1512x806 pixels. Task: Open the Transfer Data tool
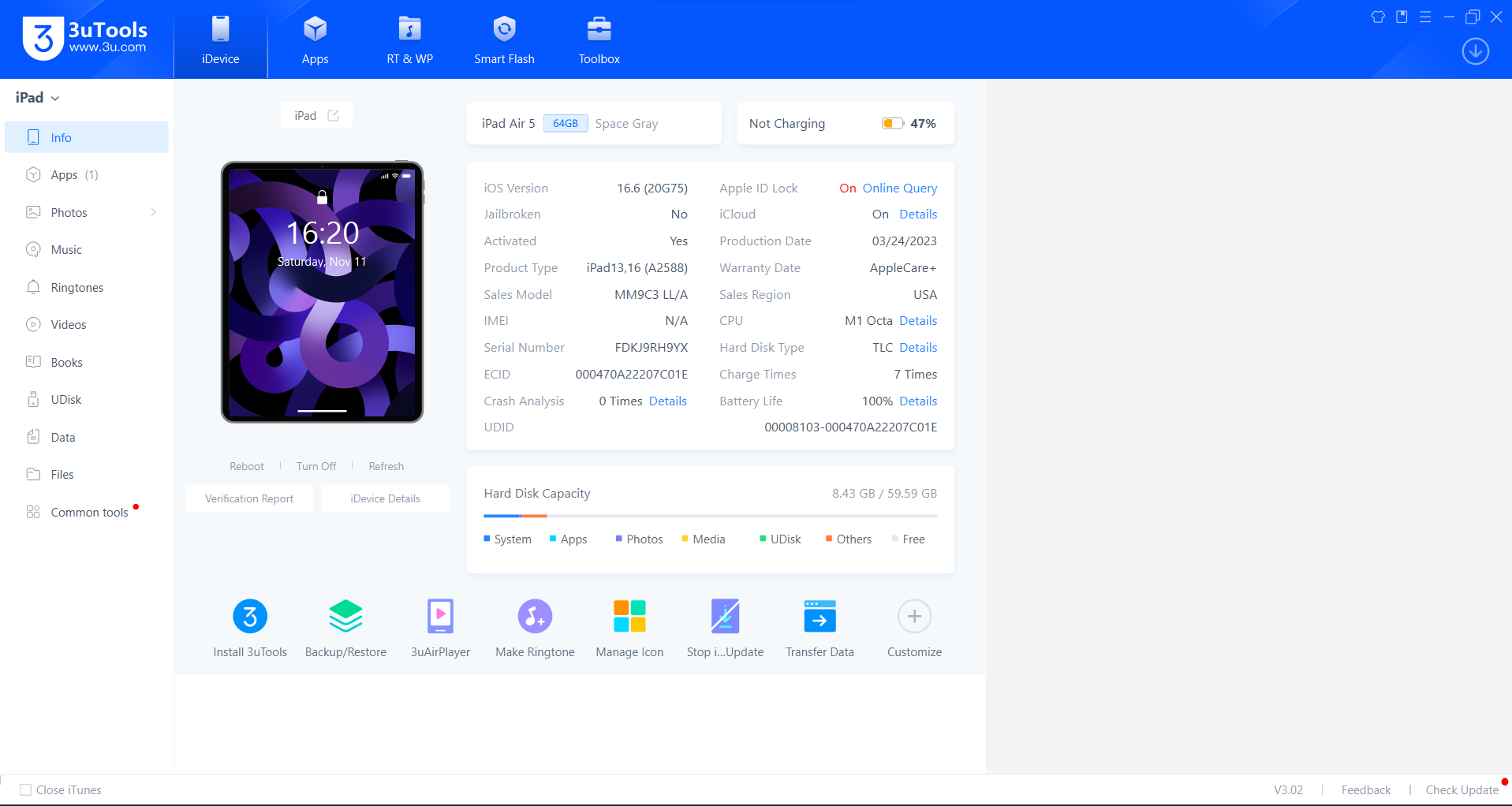pyautogui.click(x=819, y=628)
